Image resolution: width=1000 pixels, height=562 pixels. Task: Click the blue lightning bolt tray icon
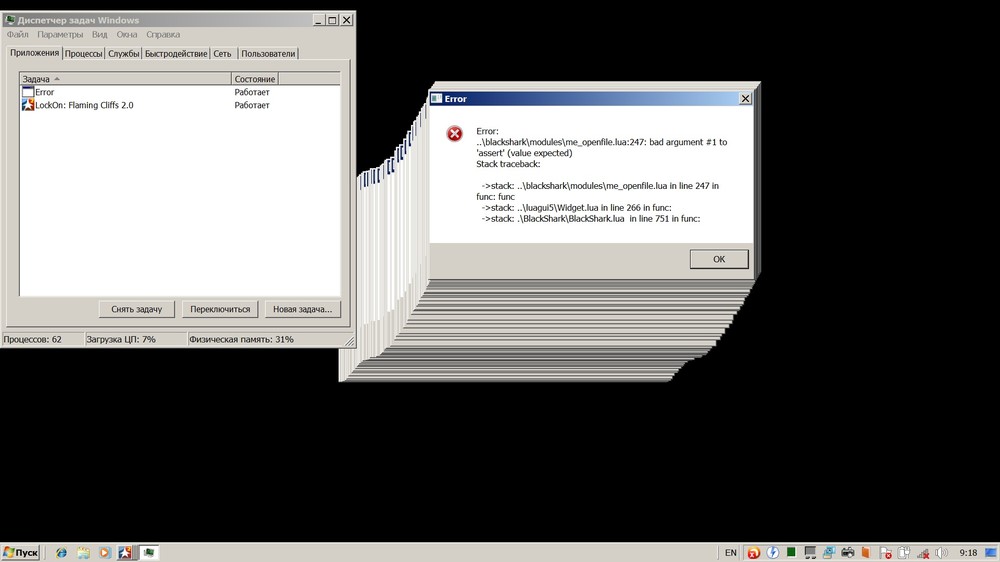tap(772, 552)
